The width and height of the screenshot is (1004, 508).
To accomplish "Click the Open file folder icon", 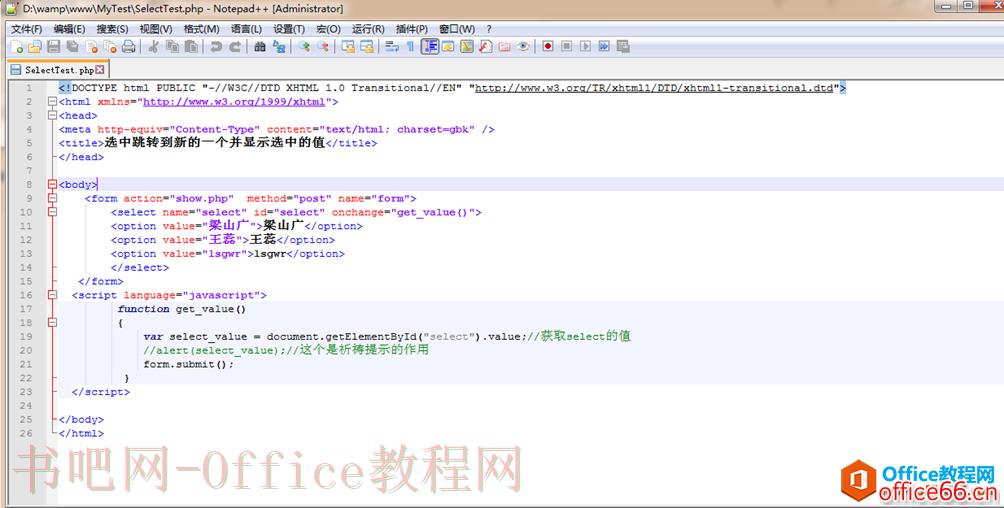I will [x=35, y=46].
